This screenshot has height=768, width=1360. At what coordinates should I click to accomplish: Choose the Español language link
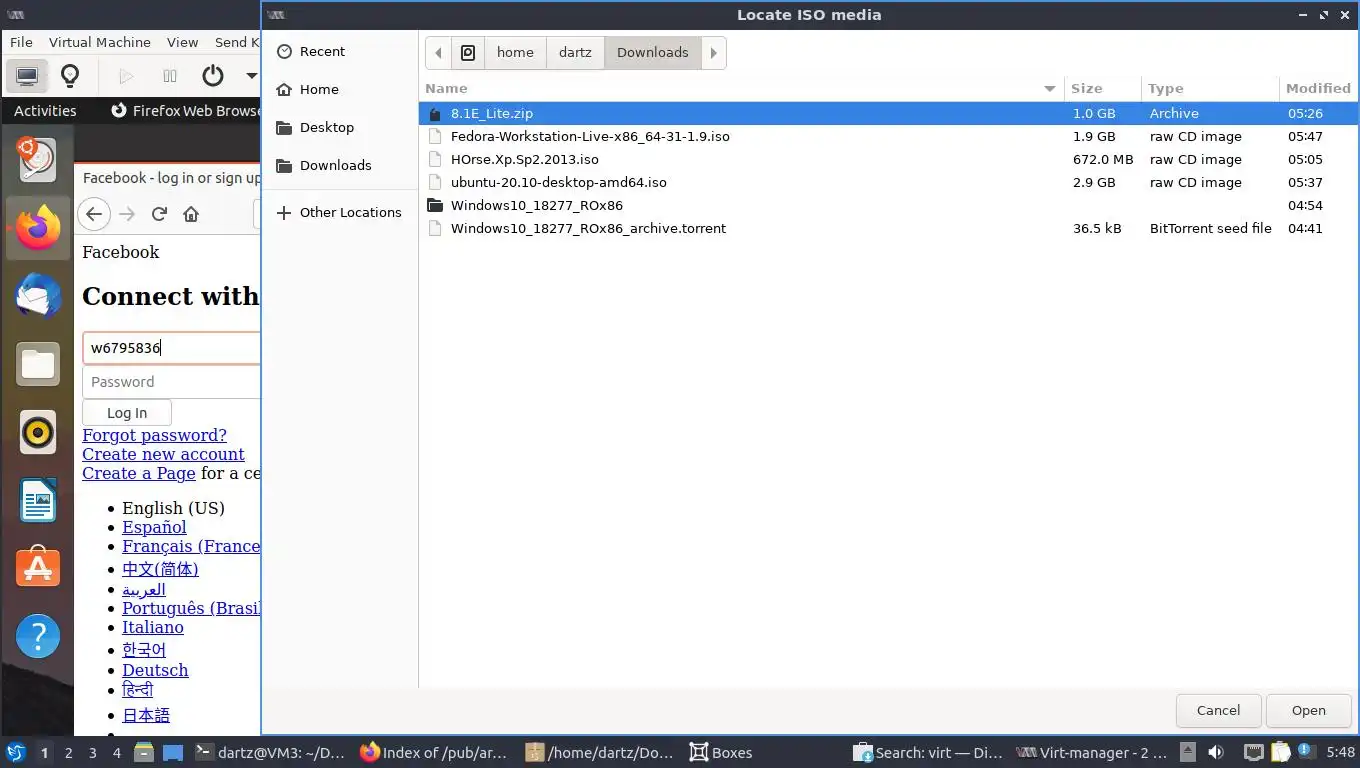click(154, 527)
